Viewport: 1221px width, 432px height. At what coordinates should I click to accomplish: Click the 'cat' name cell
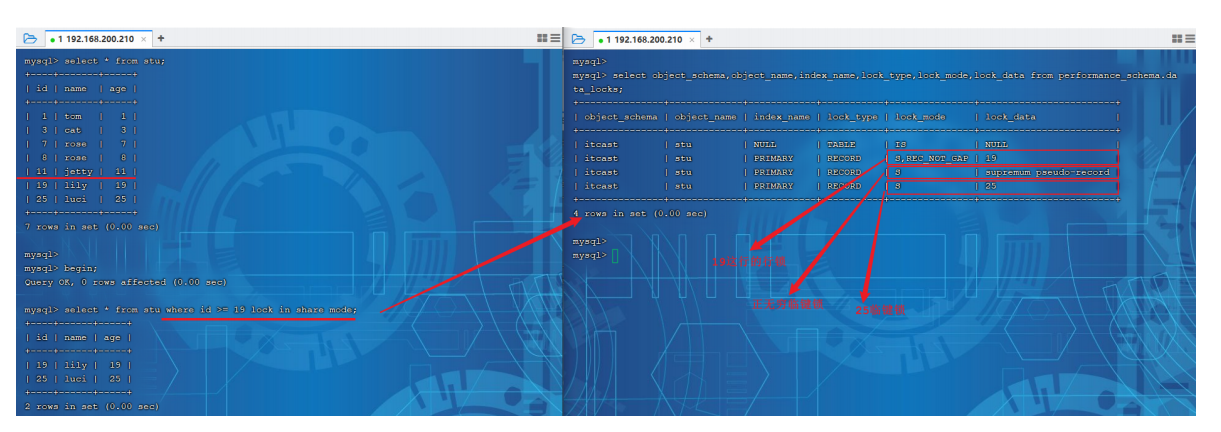coord(73,130)
